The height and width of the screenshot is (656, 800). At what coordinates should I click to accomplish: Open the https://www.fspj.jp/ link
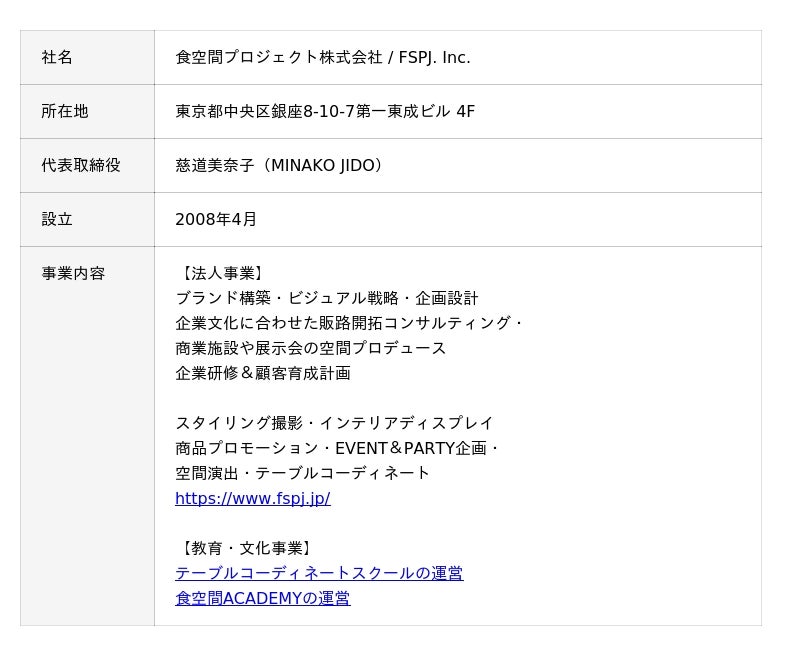[x=252, y=498]
